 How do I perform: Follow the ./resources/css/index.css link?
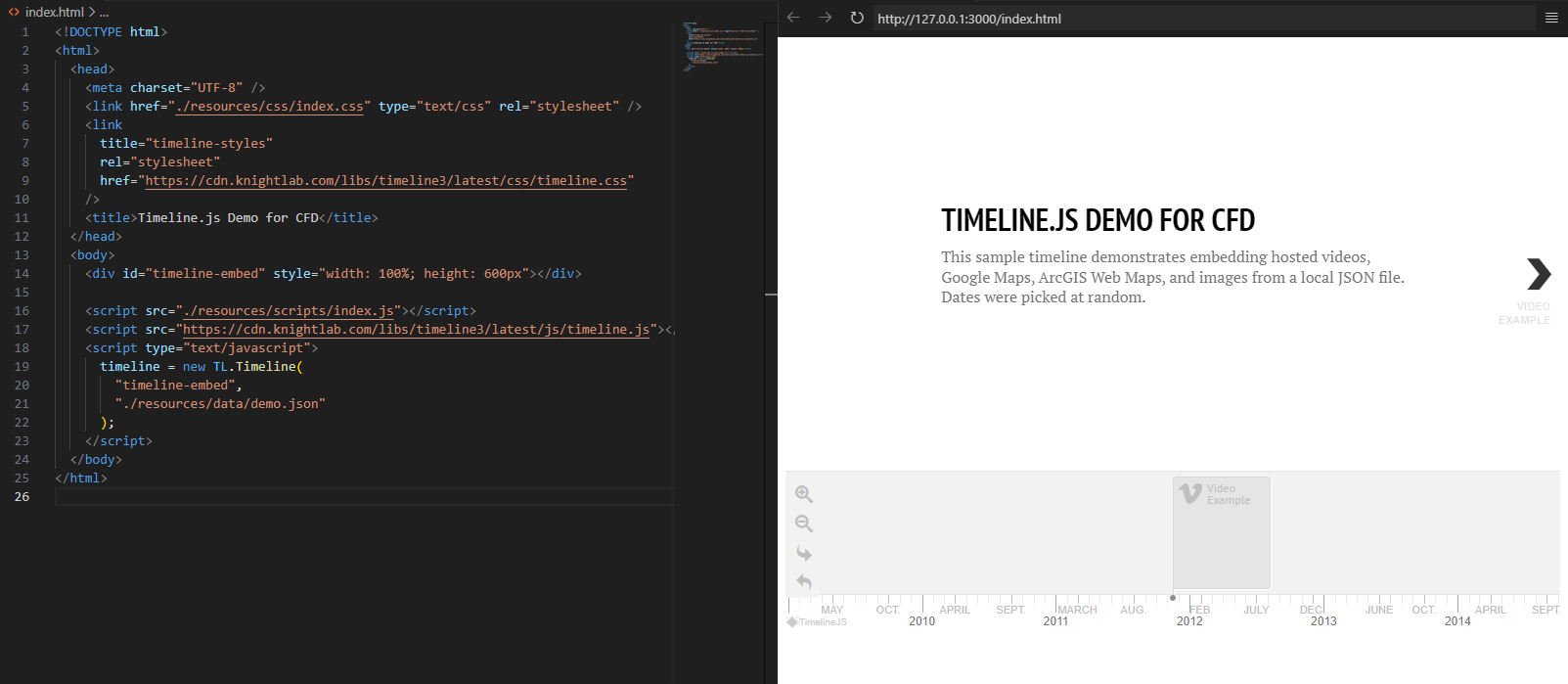click(270, 107)
